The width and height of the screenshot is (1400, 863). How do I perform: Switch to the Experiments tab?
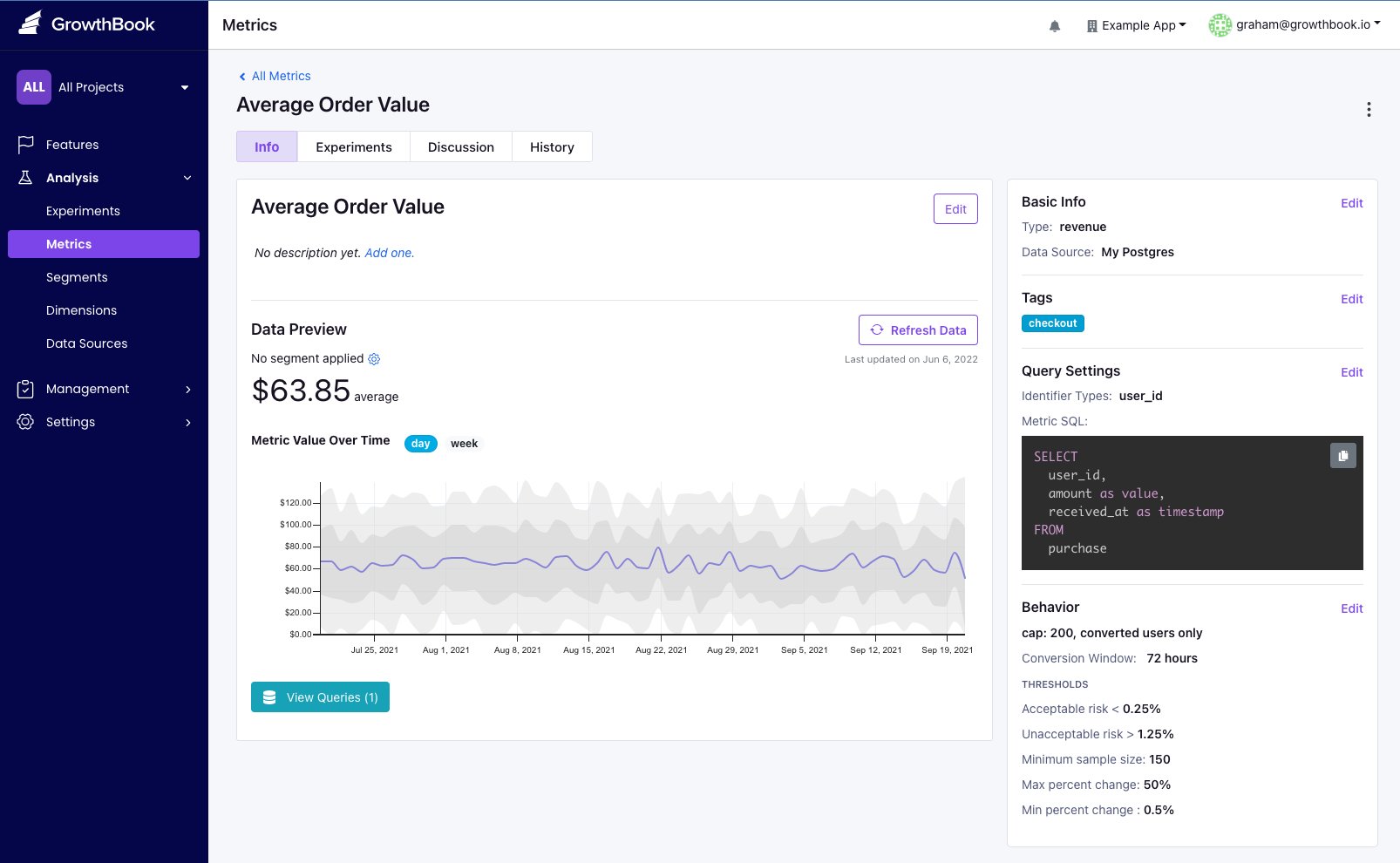(354, 146)
